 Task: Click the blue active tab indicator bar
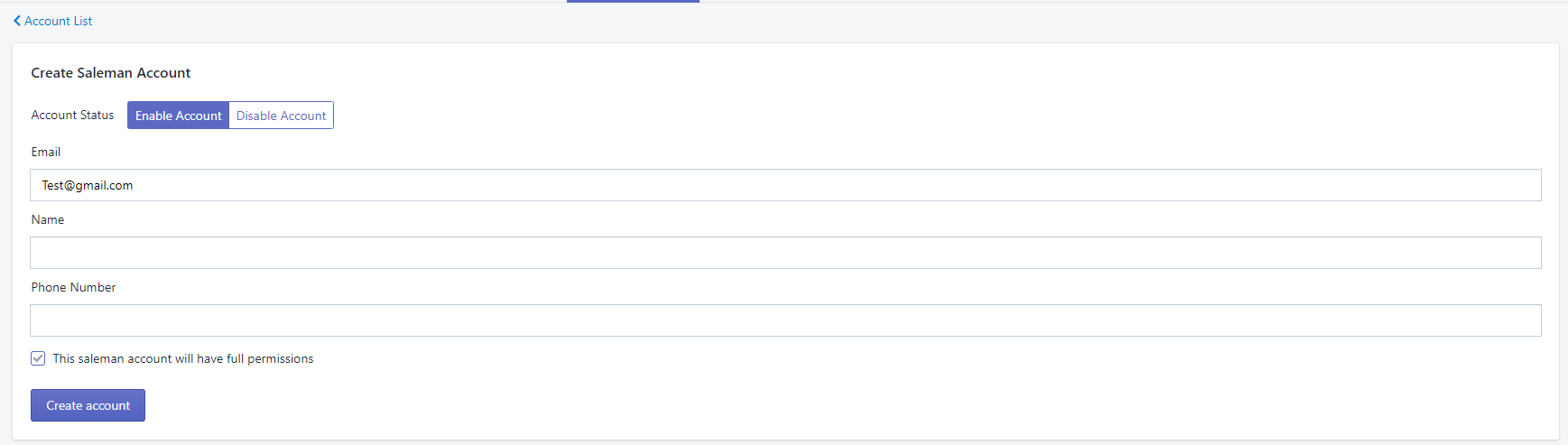click(633, 1)
